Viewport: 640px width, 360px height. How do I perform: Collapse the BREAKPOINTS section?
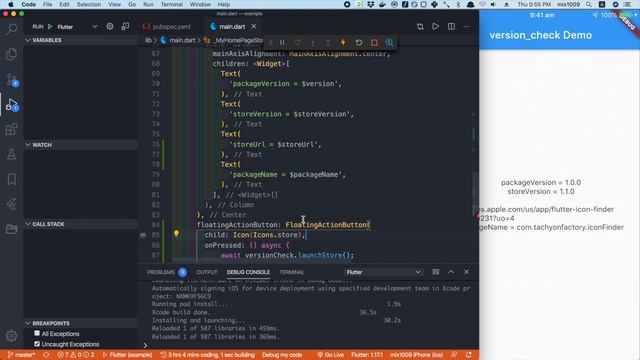point(28,323)
